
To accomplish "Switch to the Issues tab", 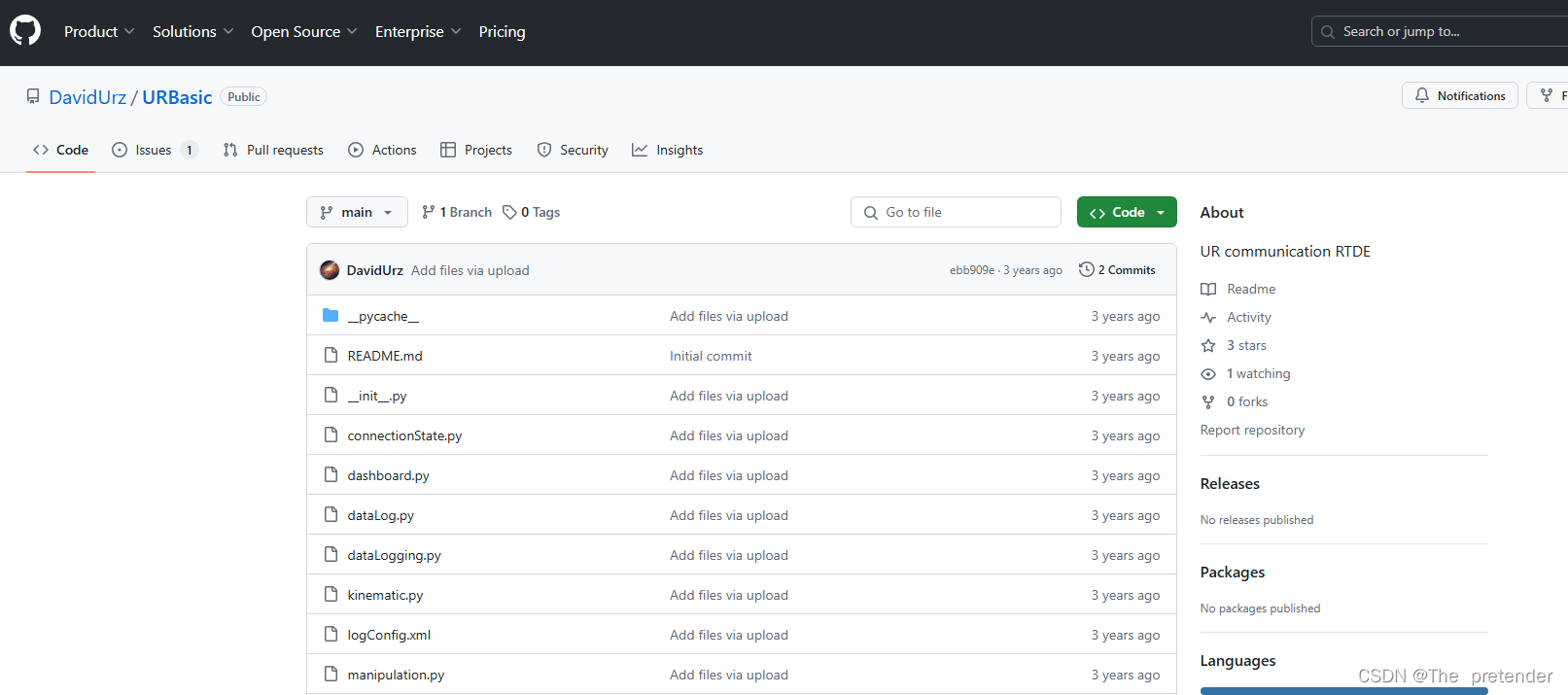I will point(155,150).
